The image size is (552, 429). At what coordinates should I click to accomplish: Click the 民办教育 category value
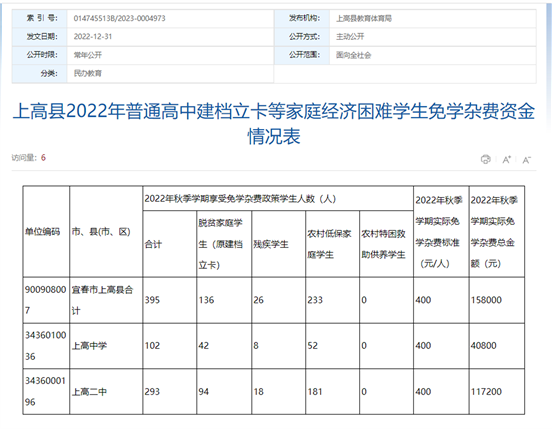pyautogui.click(x=88, y=73)
